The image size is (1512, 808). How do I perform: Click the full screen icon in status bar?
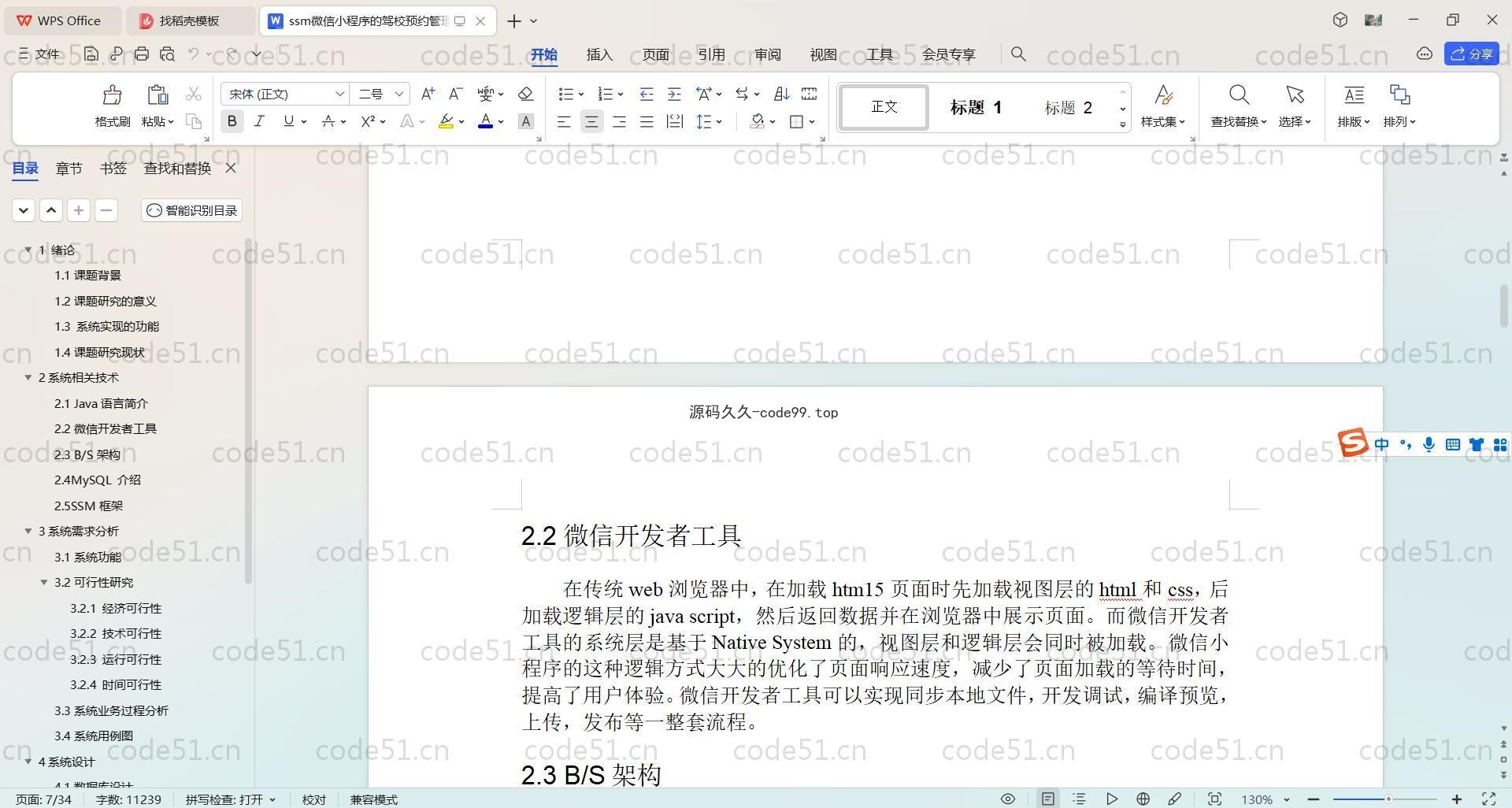pos(1489,799)
